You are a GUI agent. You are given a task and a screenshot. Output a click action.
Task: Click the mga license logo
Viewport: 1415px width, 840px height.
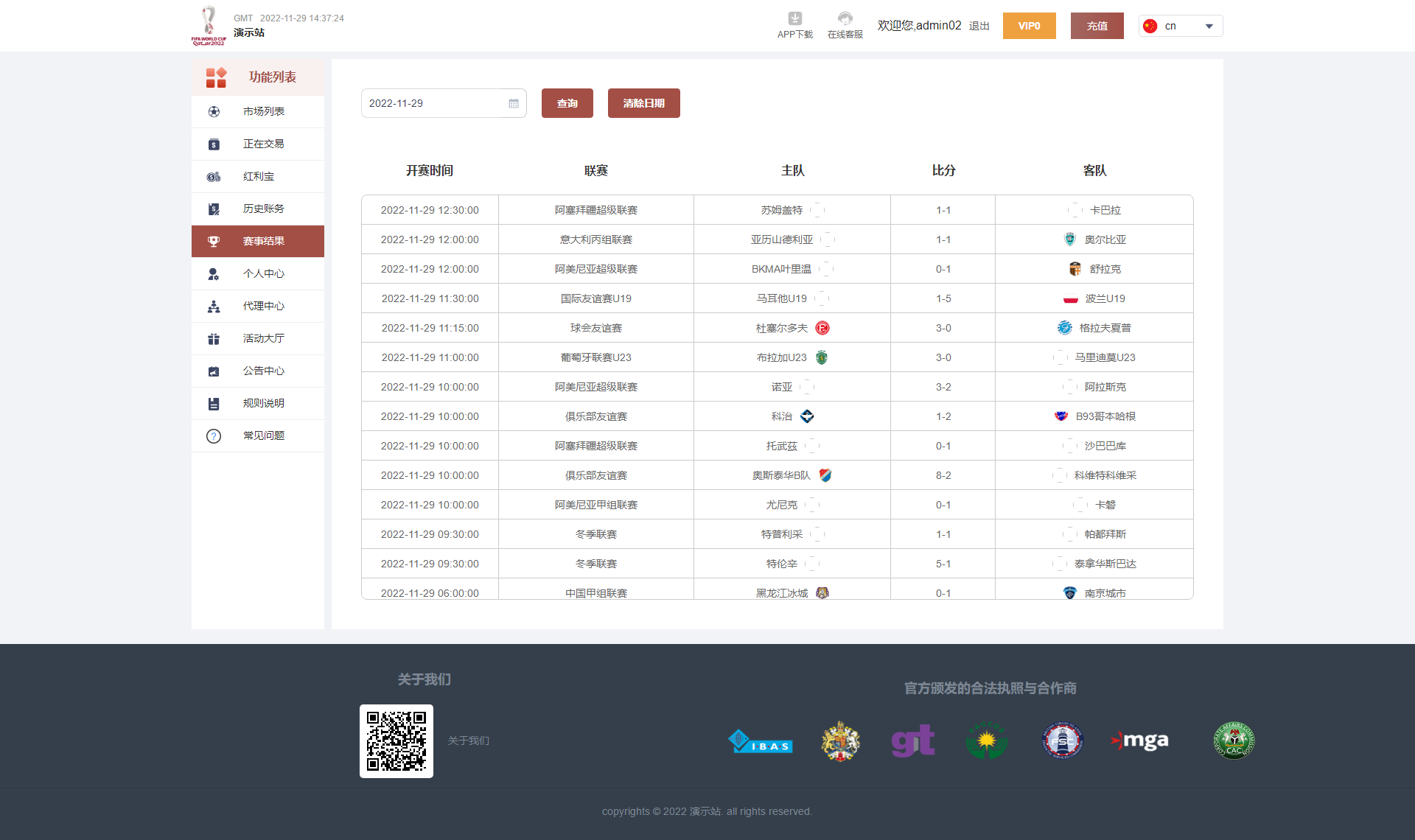tap(1139, 741)
